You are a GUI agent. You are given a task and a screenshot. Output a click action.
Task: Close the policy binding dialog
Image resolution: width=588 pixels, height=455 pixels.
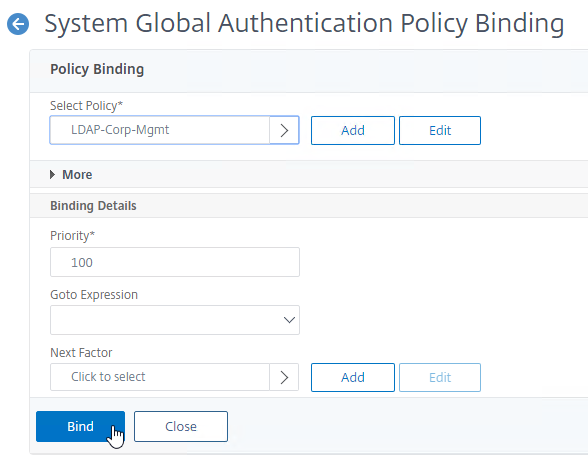point(181,426)
